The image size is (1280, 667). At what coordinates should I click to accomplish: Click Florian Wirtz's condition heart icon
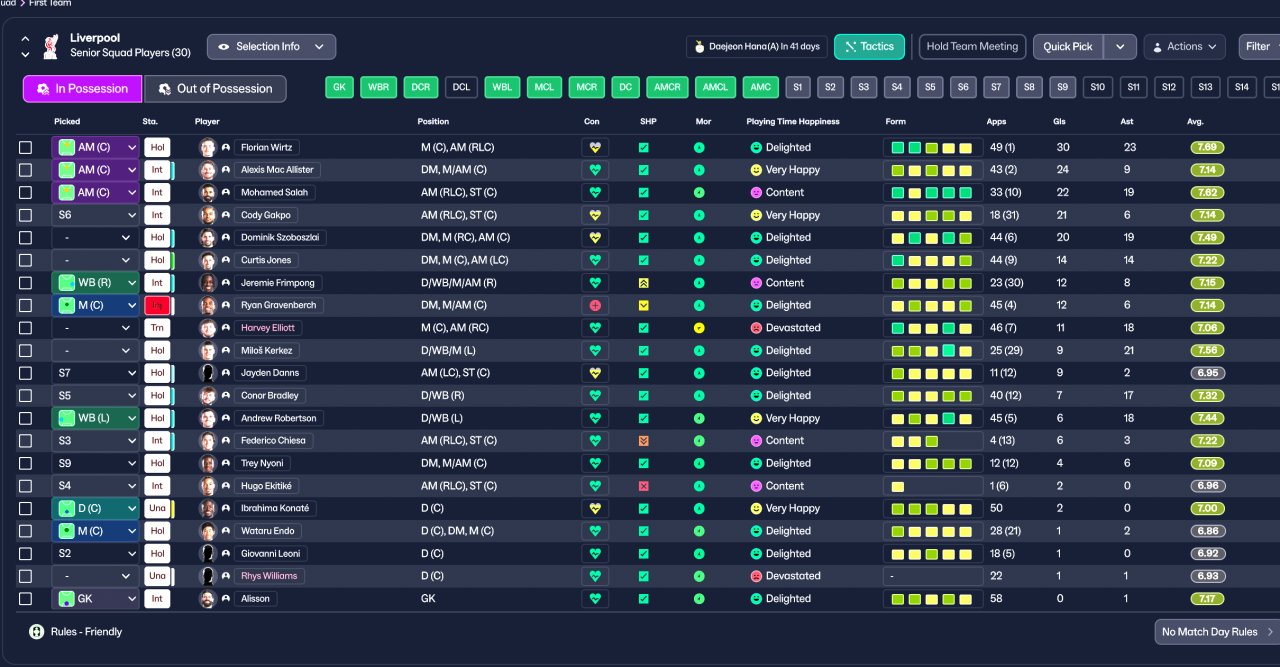pos(595,147)
